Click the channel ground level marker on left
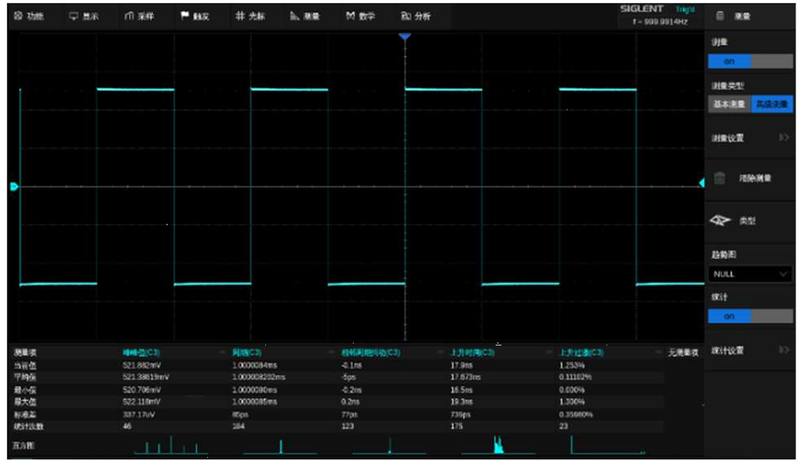The width and height of the screenshot is (800, 465). click(x=14, y=186)
